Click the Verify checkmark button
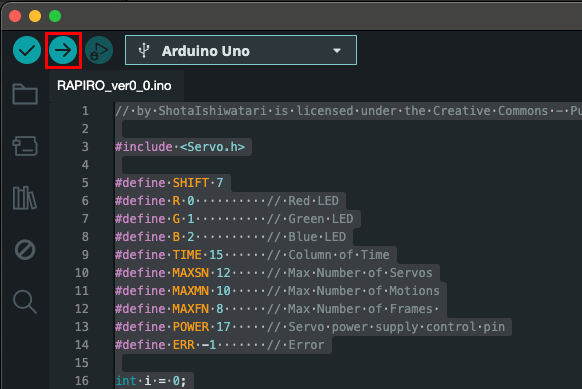 (x=27, y=50)
